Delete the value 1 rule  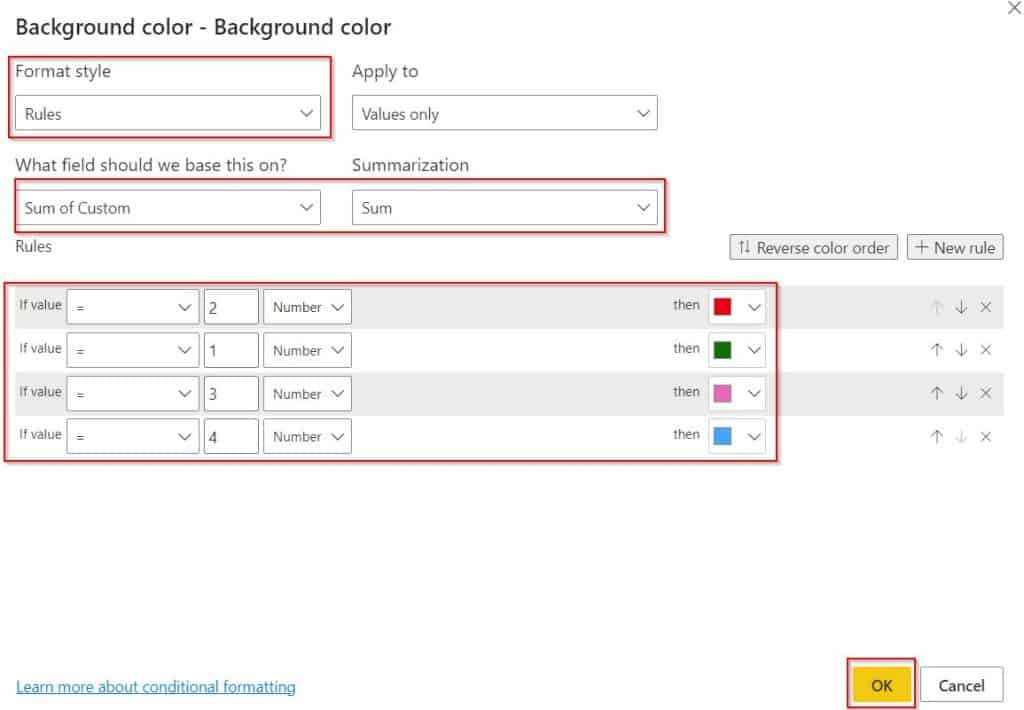985,350
